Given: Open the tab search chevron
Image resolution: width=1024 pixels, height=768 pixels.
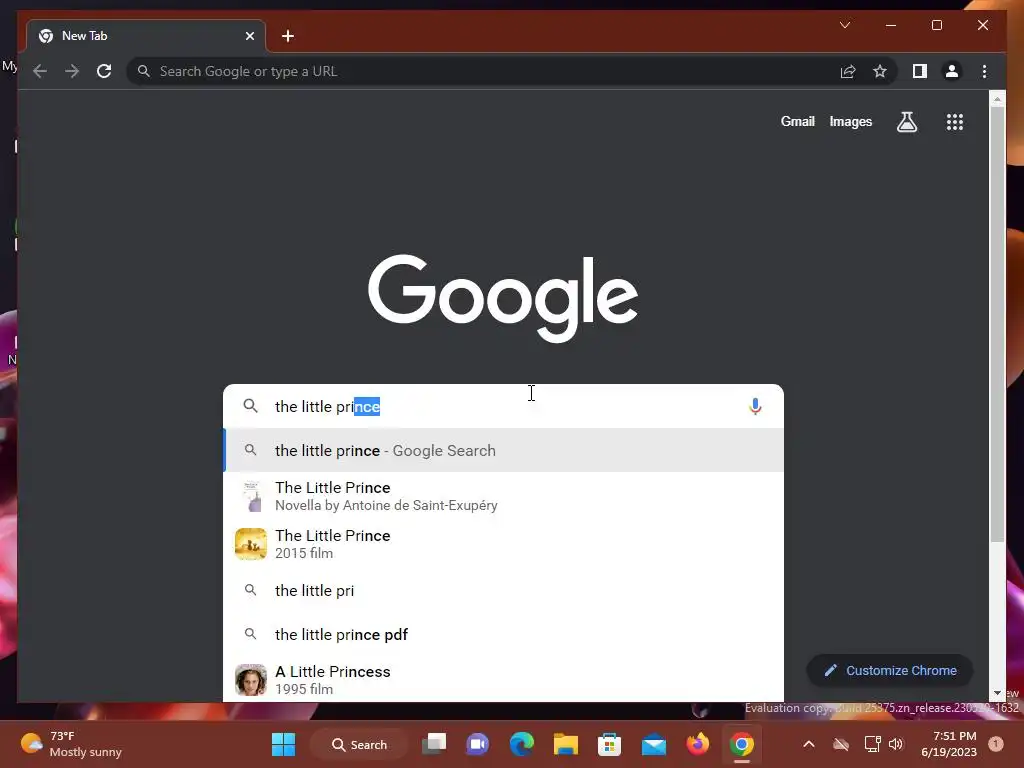Looking at the screenshot, I should 844,25.
